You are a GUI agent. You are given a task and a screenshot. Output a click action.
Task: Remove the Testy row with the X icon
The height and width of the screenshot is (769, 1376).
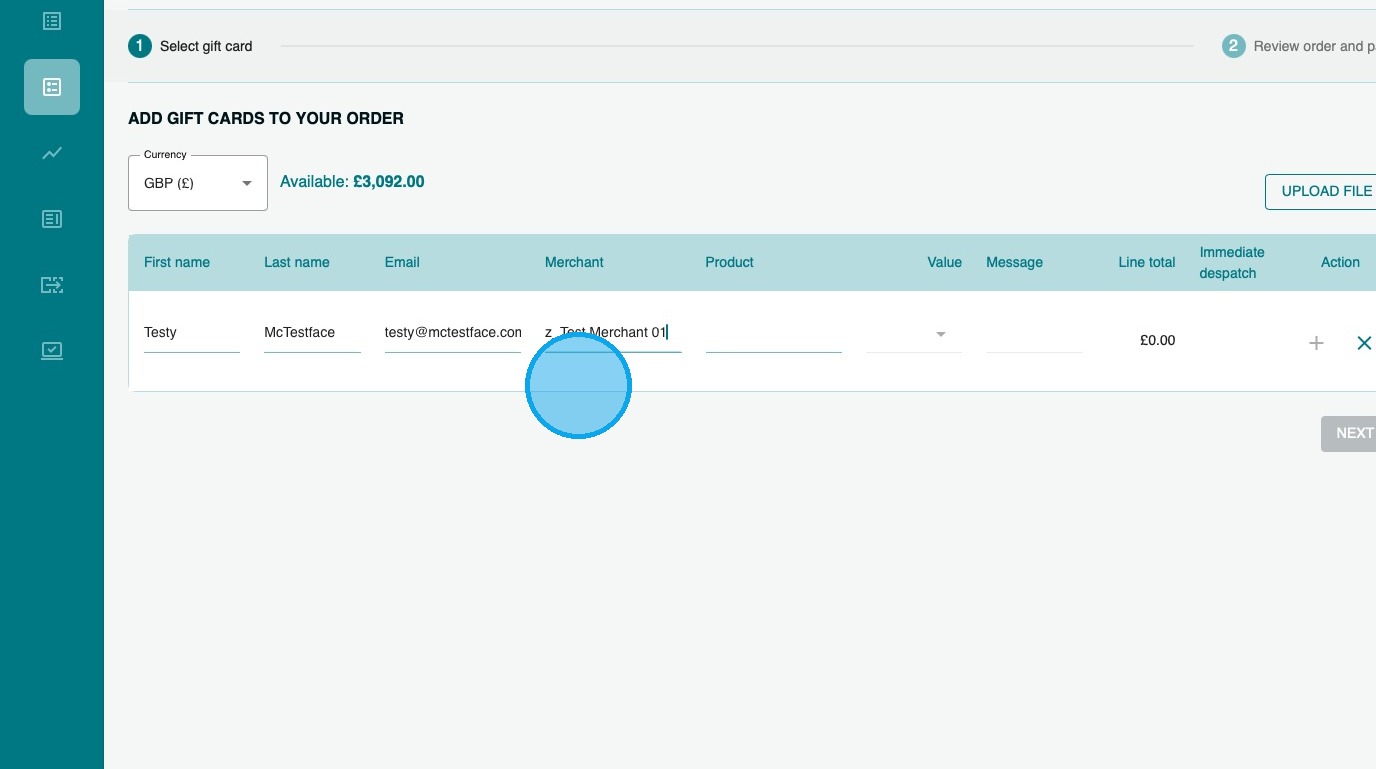(1364, 343)
